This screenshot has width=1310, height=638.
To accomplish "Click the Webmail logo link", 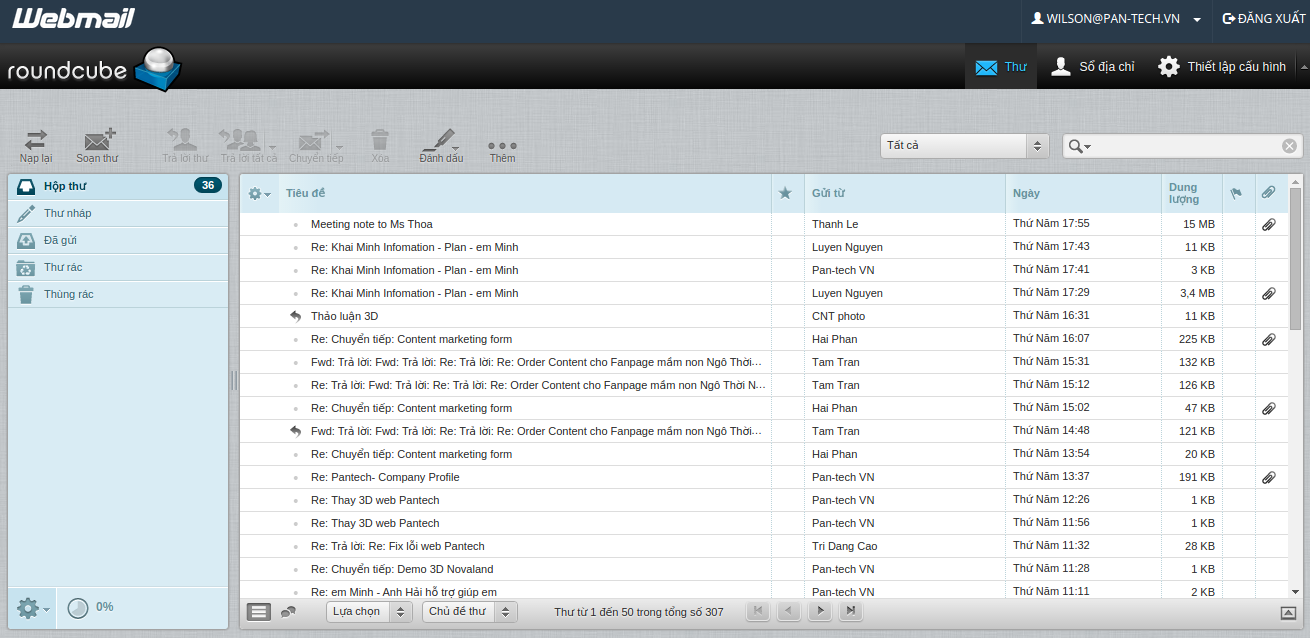I will pyautogui.click(x=73, y=18).
